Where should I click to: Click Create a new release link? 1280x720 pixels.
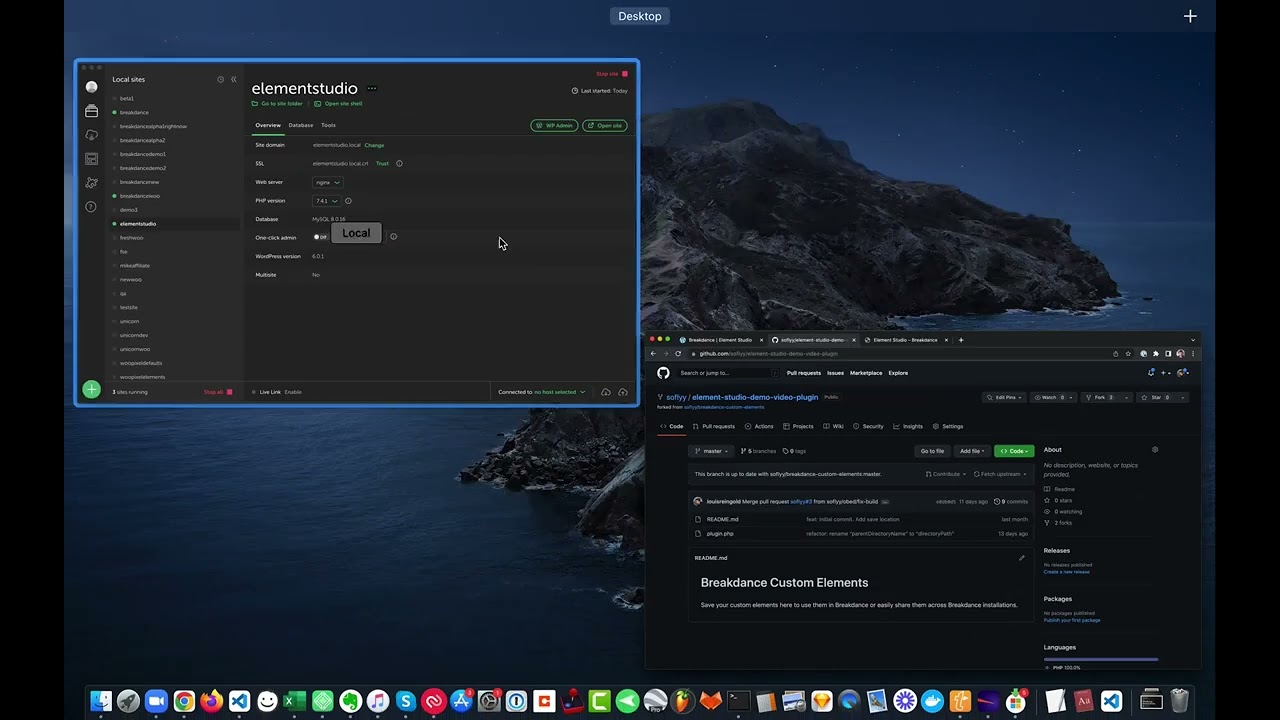[1067, 572]
